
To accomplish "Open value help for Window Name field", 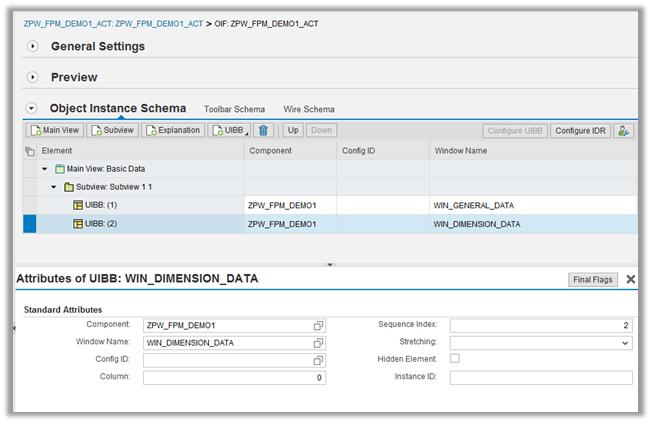I will click(x=318, y=343).
